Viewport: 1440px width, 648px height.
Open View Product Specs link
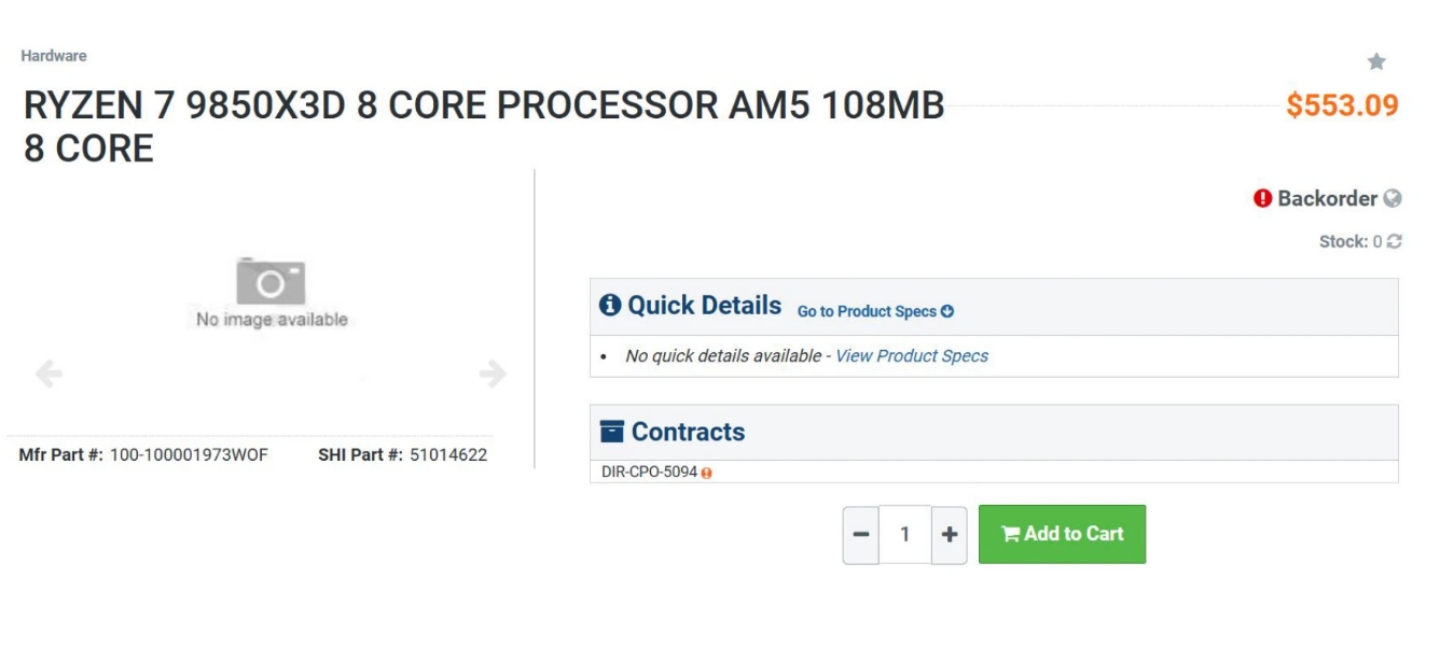coord(912,355)
